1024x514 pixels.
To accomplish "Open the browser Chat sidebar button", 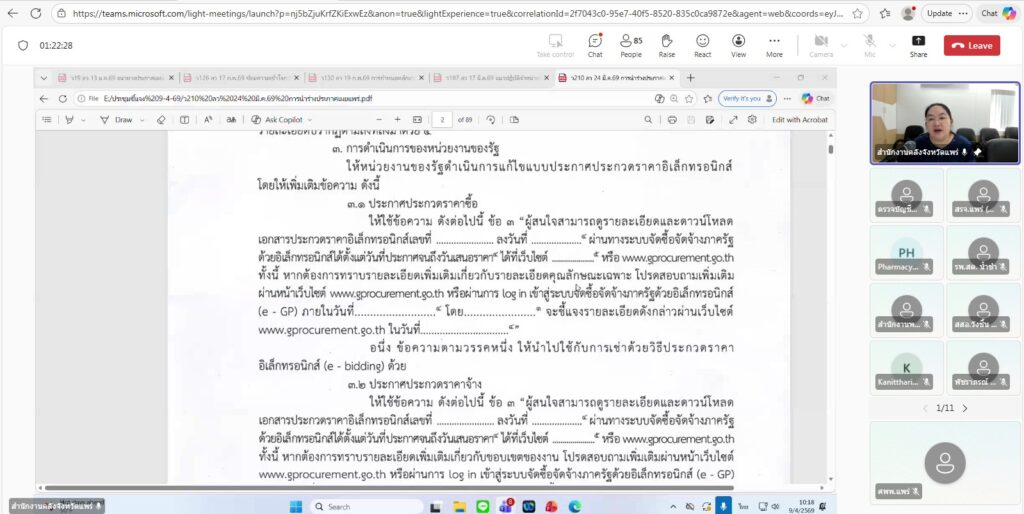I will coord(988,14).
